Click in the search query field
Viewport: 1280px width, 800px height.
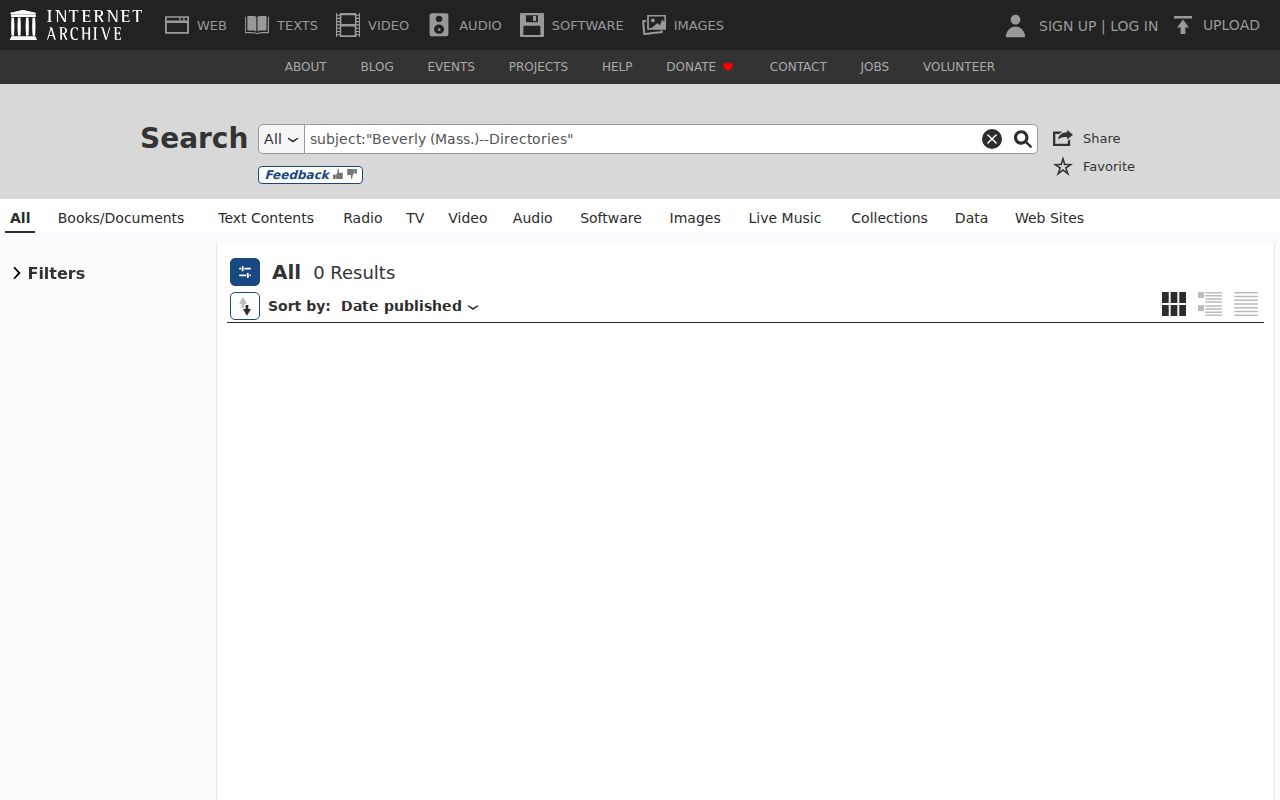pyautogui.click(x=640, y=139)
